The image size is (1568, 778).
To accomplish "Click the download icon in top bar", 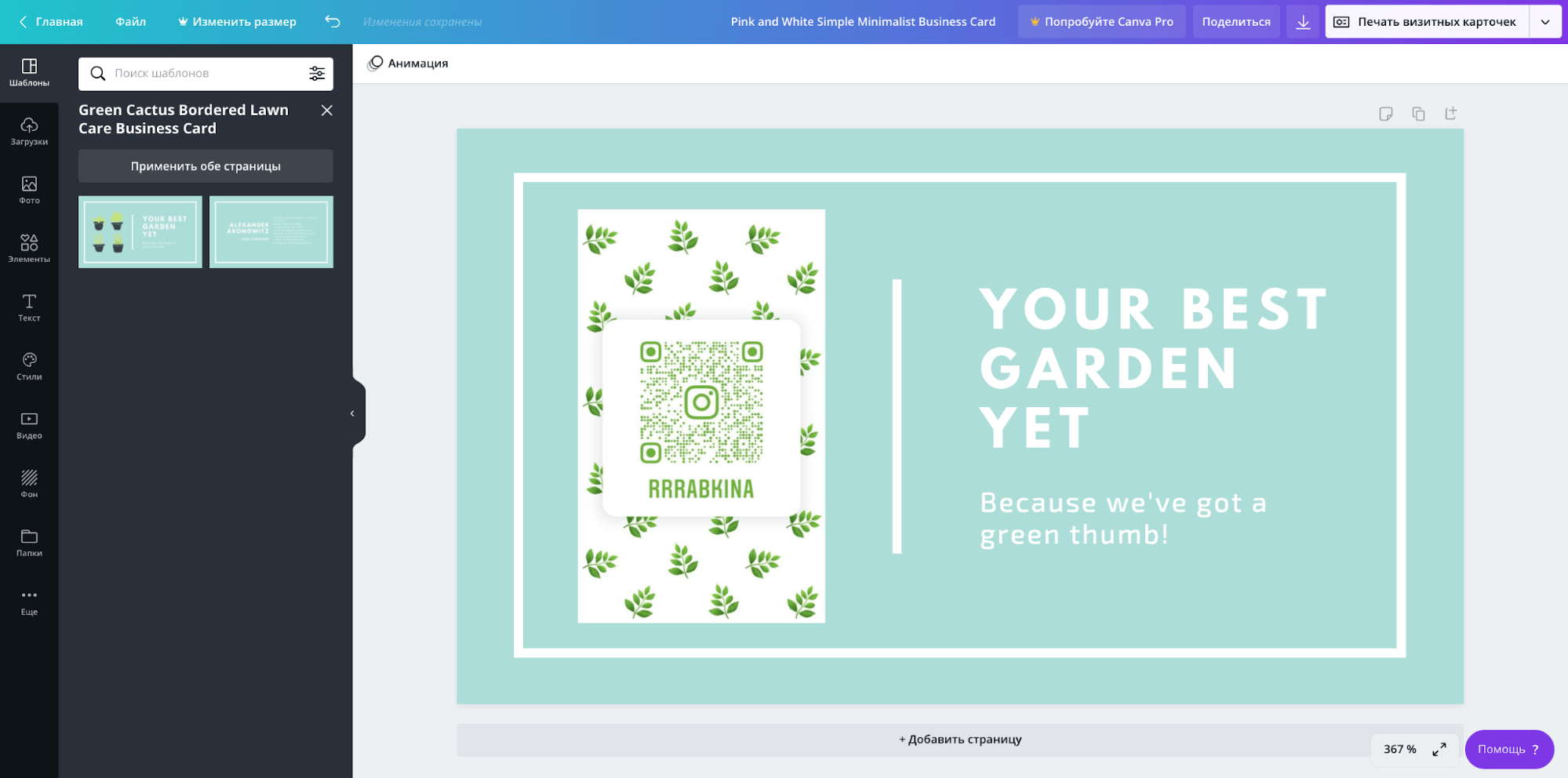I will pyautogui.click(x=1303, y=22).
